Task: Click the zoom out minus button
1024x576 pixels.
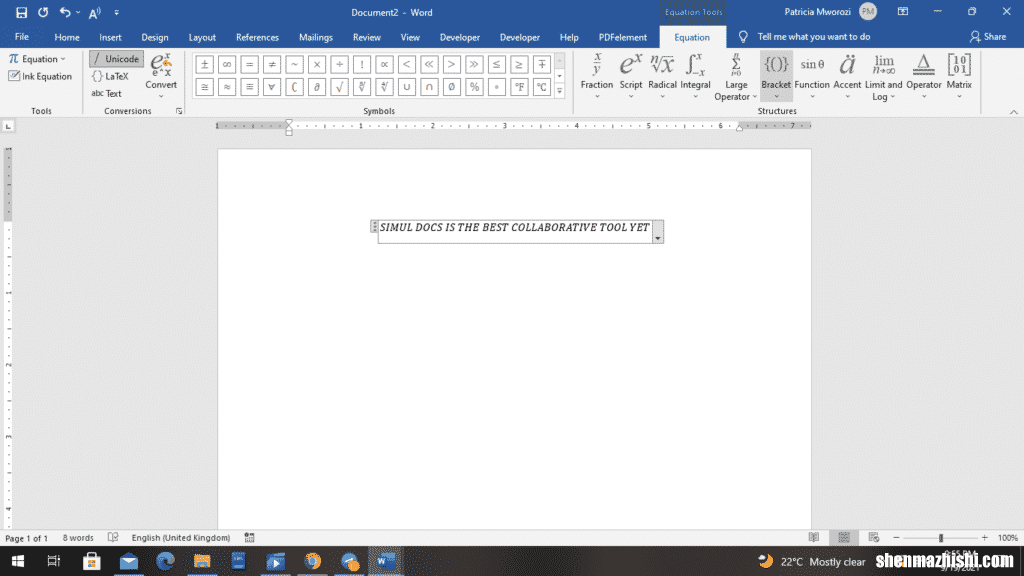Action: (896, 537)
